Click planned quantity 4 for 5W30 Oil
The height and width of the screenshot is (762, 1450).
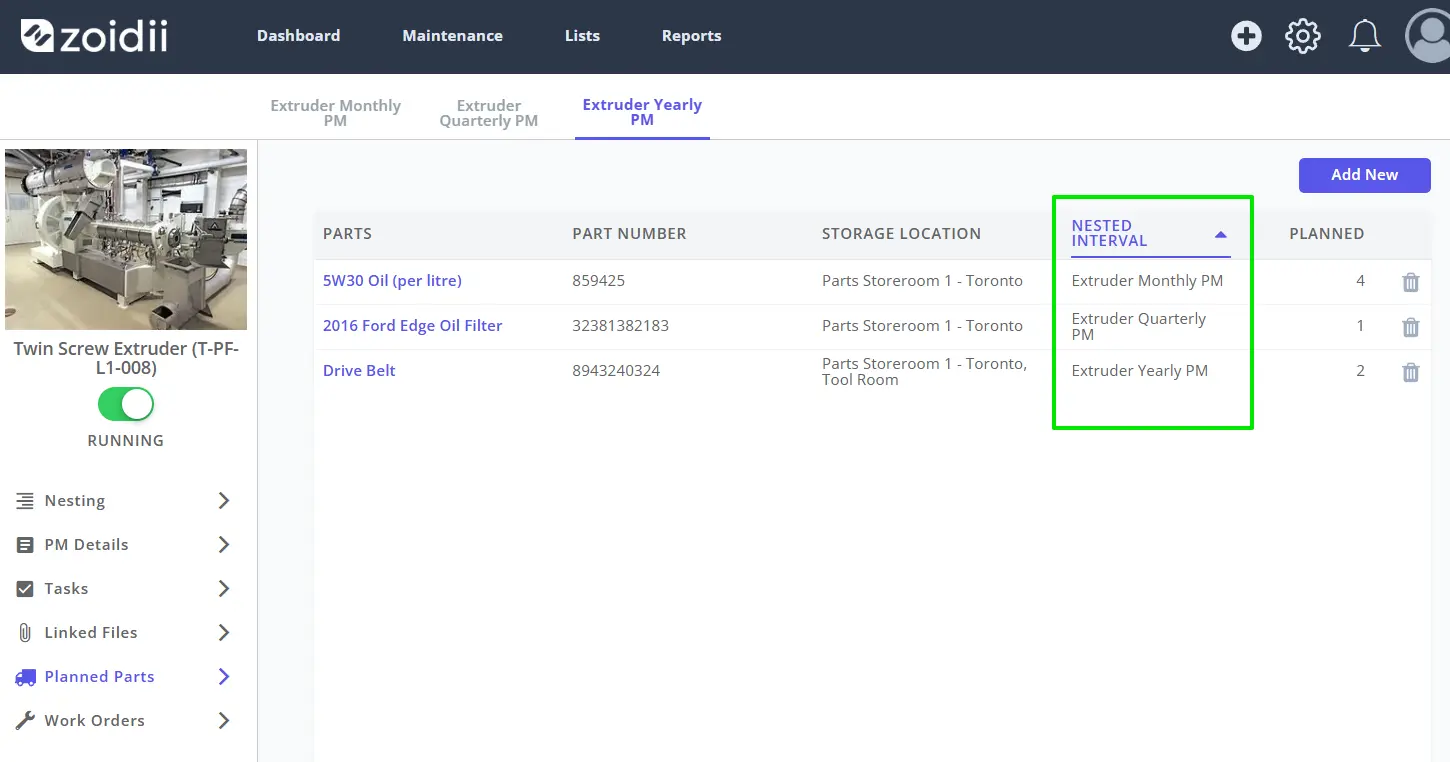coord(1360,281)
